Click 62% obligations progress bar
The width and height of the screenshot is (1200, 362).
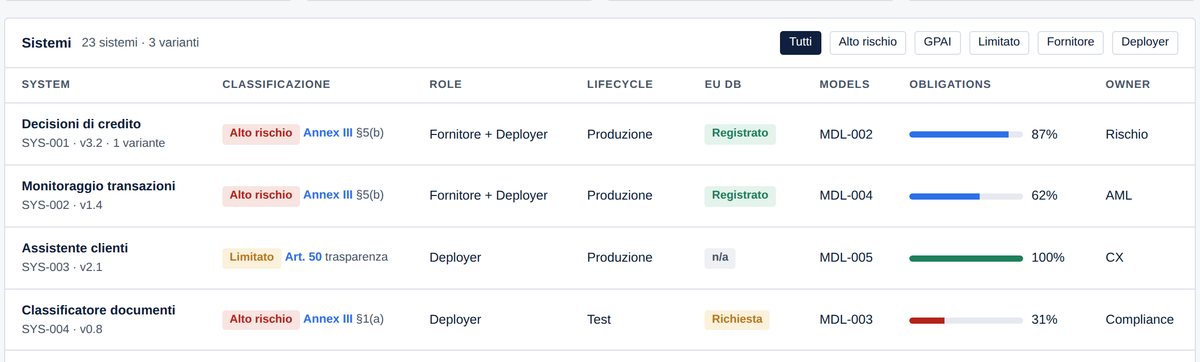pyautogui.click(x=966, y=196)
